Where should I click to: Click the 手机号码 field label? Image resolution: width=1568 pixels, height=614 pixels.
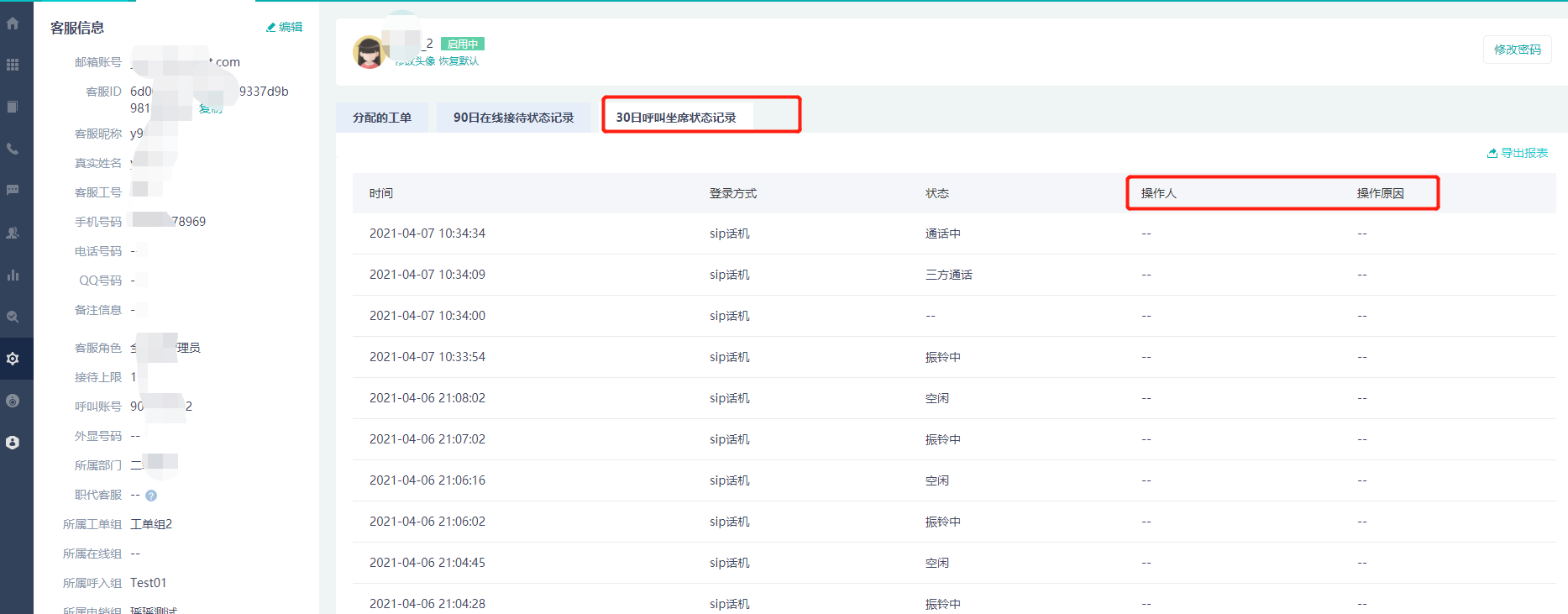[x=98, y=222]
